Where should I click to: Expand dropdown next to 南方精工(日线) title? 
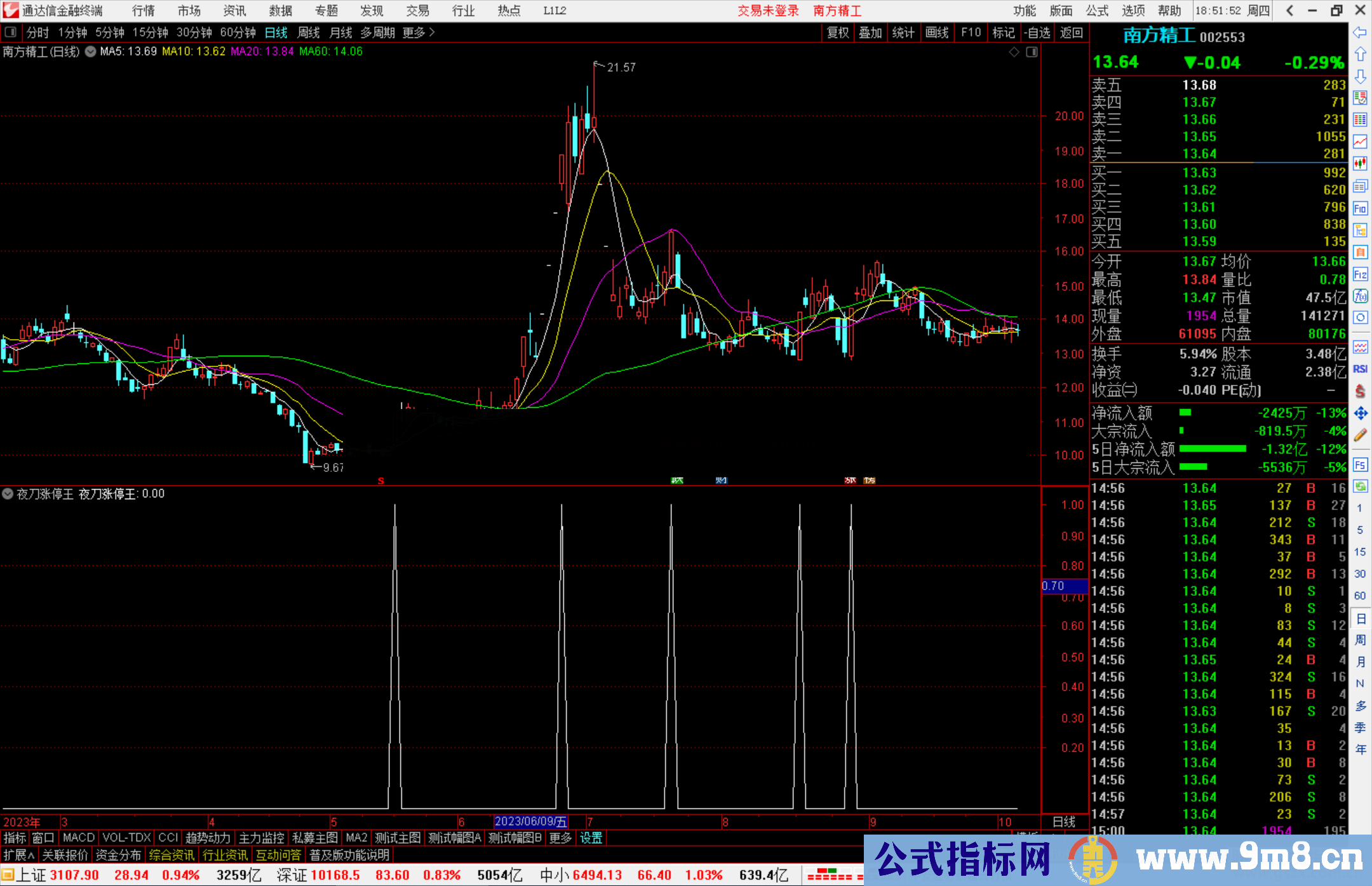coord(91,52)
